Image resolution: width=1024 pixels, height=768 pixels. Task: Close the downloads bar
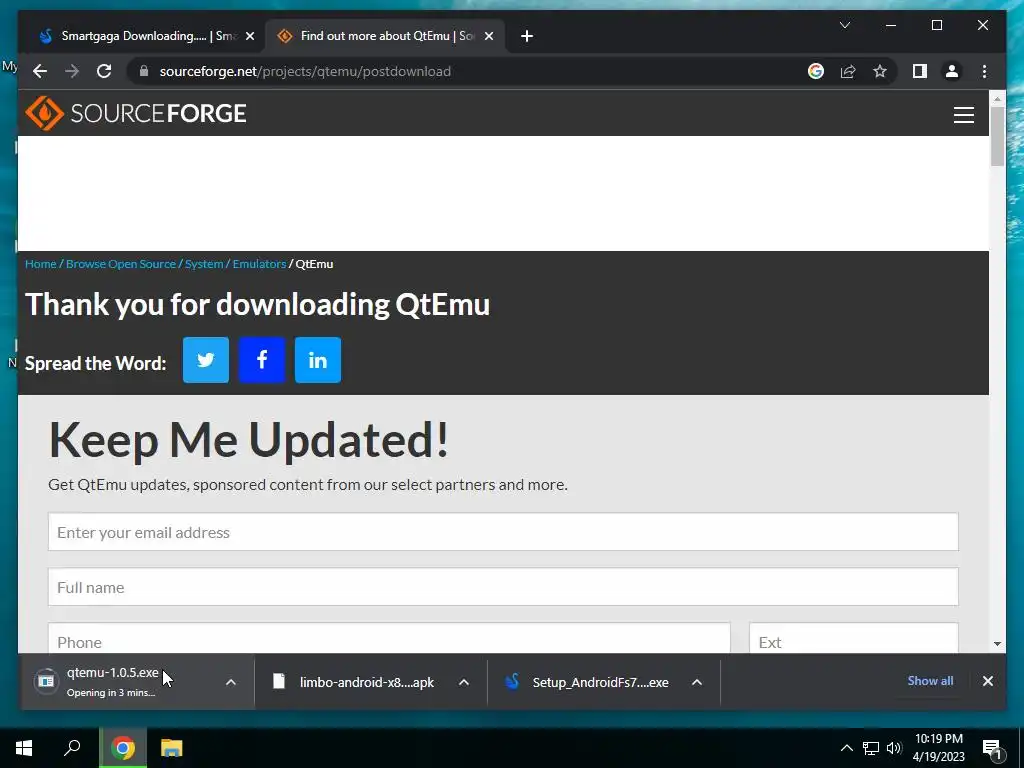click(987, 681)
